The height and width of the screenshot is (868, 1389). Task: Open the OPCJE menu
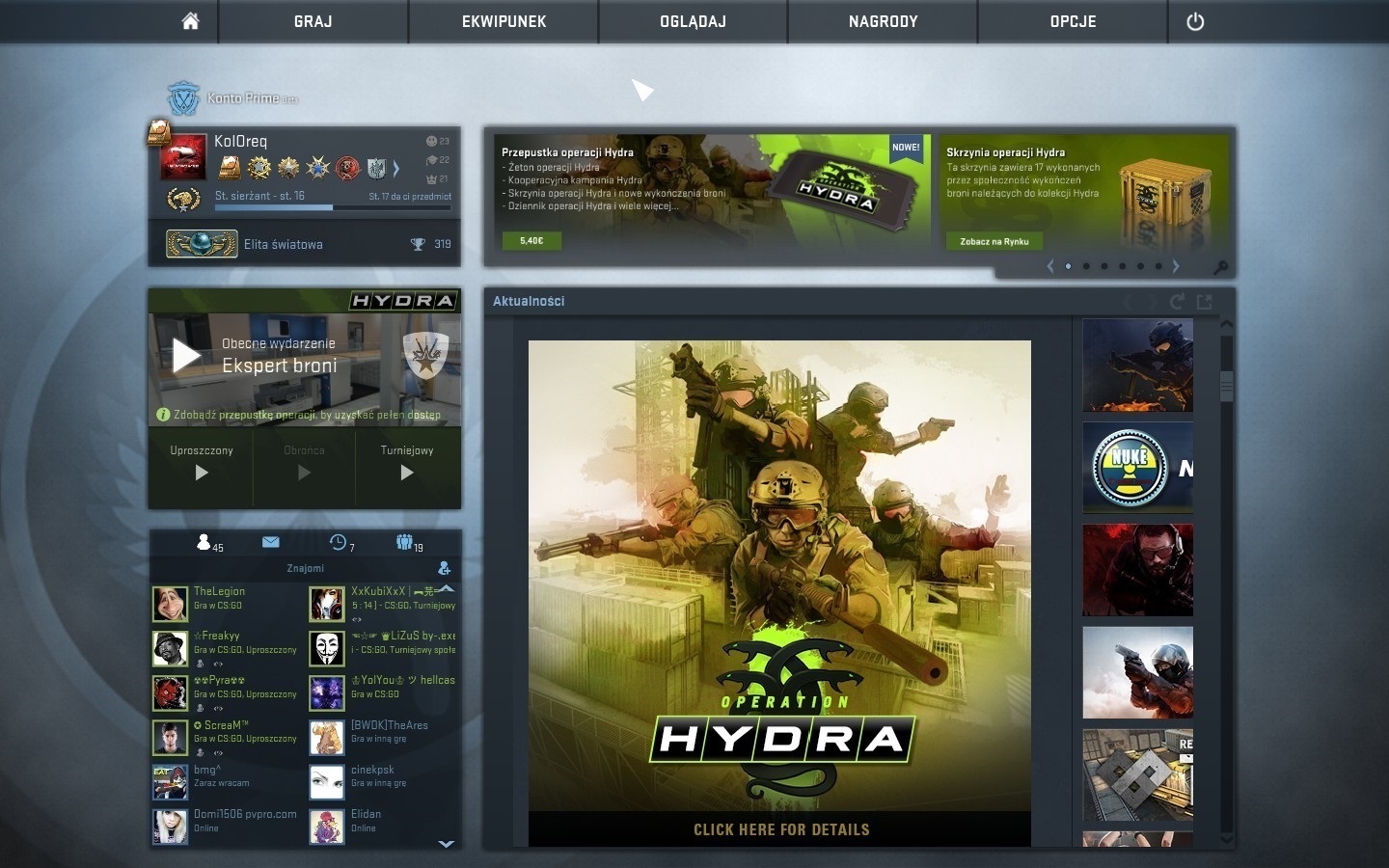pos(1073,21)
